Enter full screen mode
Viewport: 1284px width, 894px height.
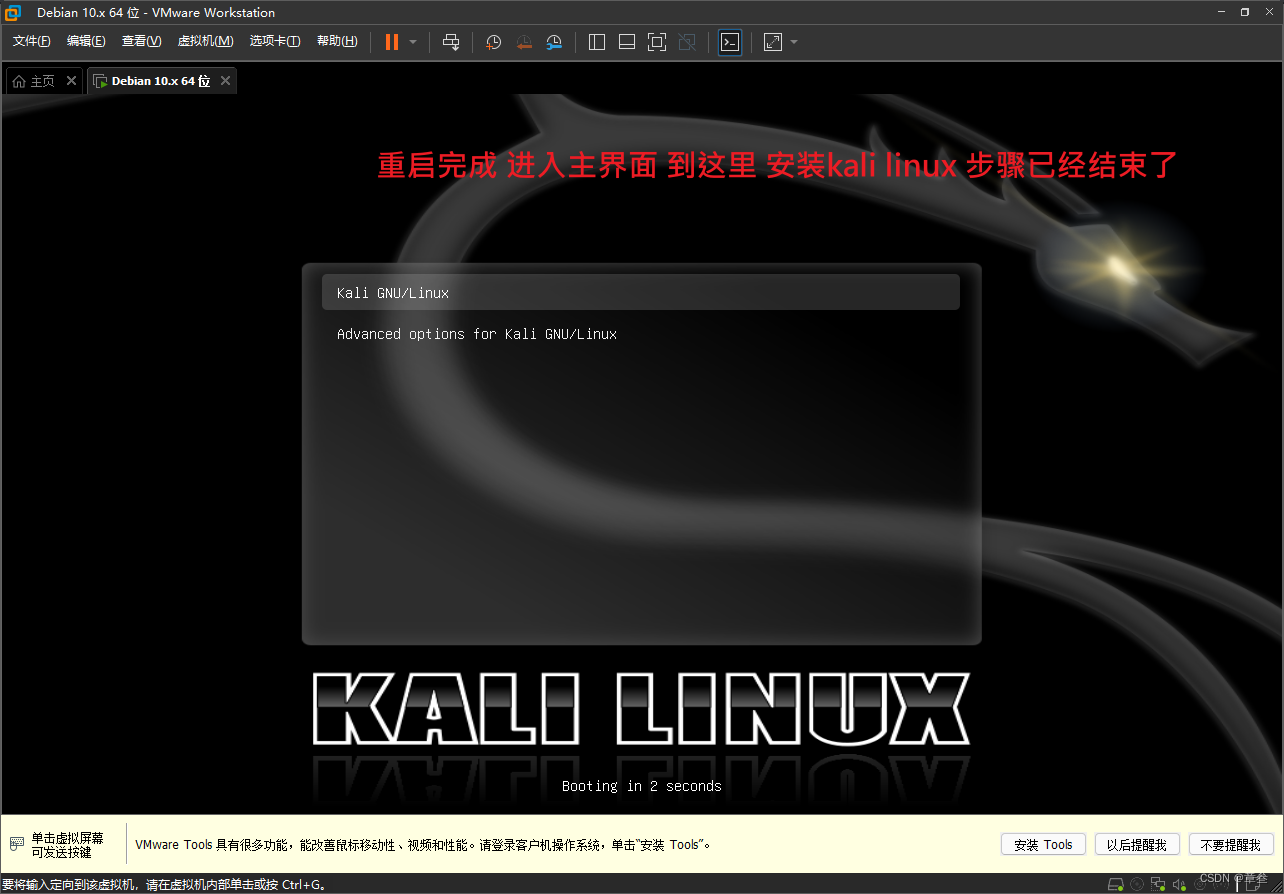tap(657, 42)
